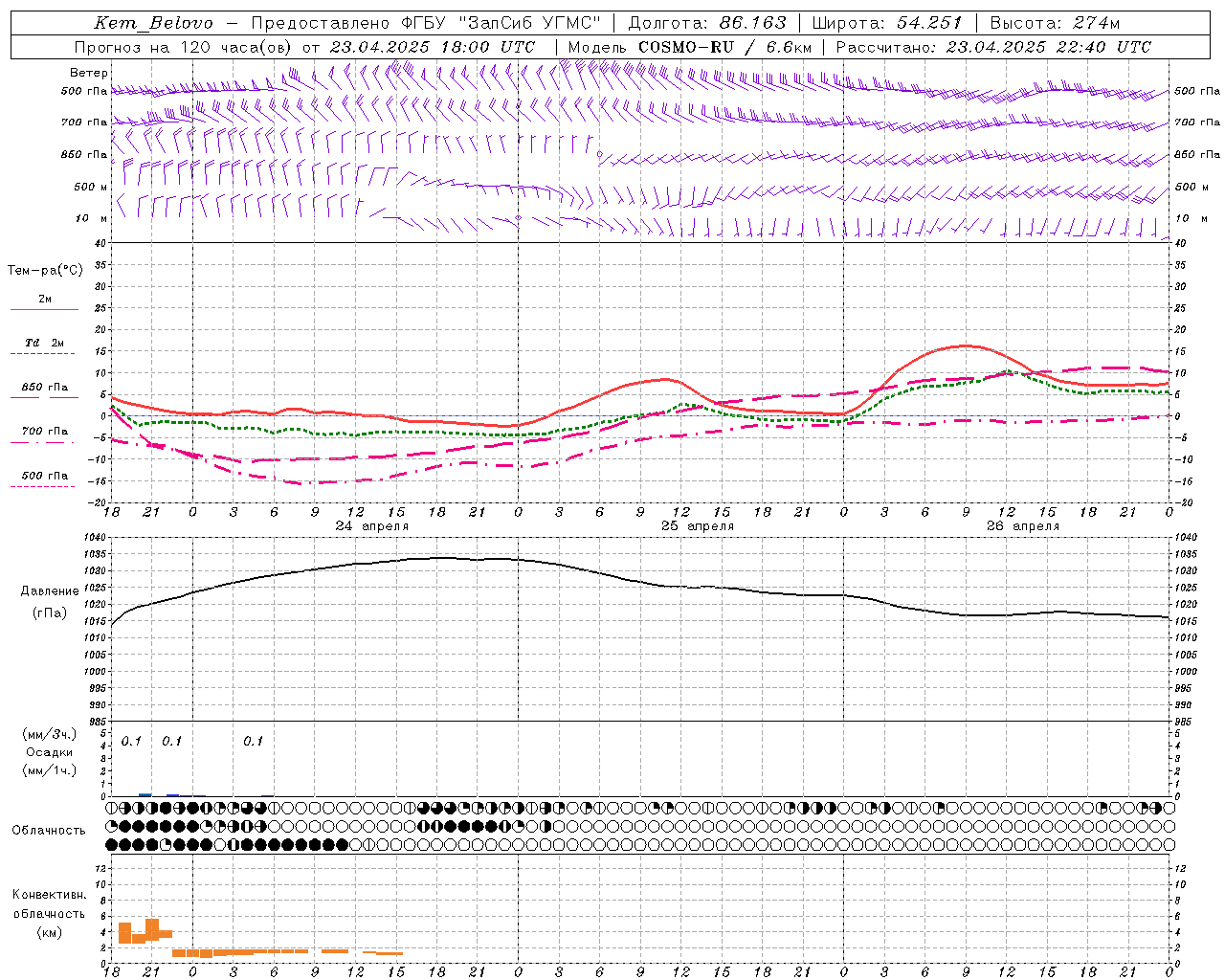Click the 26 апреля date marker
Image resolution: width=1225 pixels, height=980 pixels.
(x=1023, y=526)
